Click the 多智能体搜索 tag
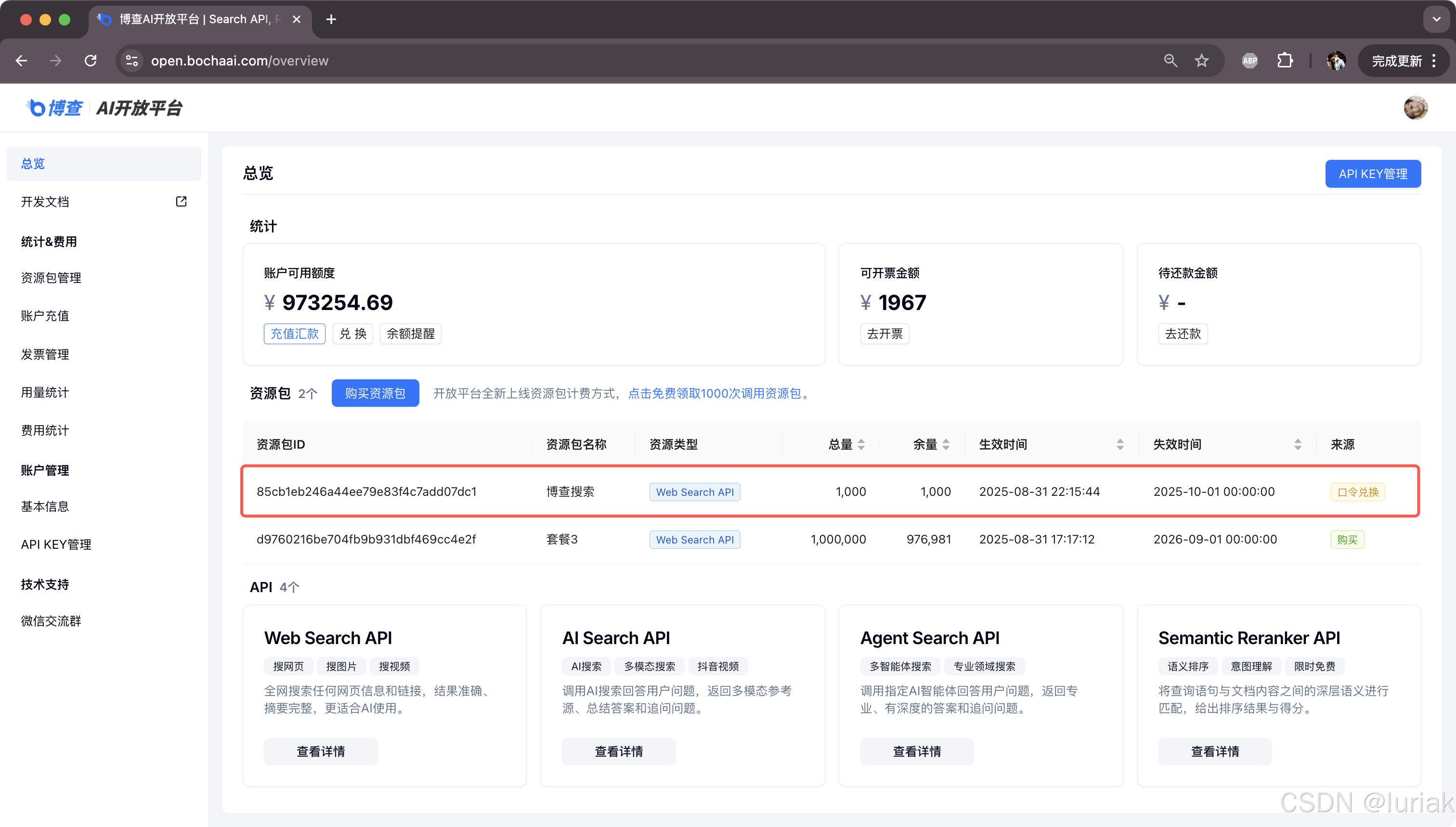 pyautogui.click(x=900, y=667)
